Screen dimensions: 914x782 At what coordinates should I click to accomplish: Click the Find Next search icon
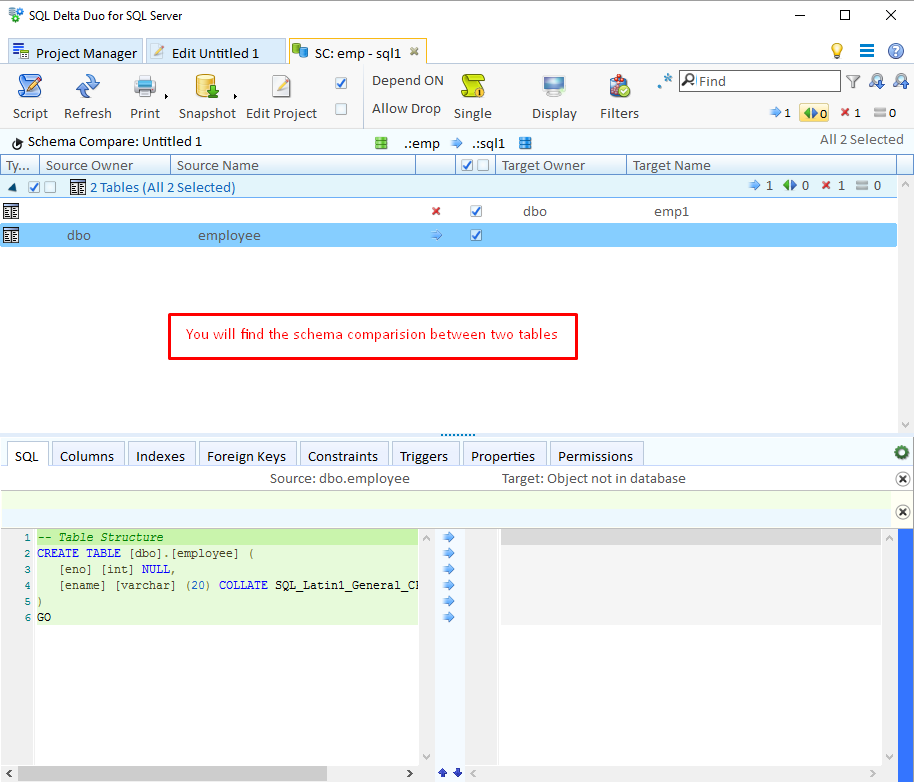click(876, 81)
